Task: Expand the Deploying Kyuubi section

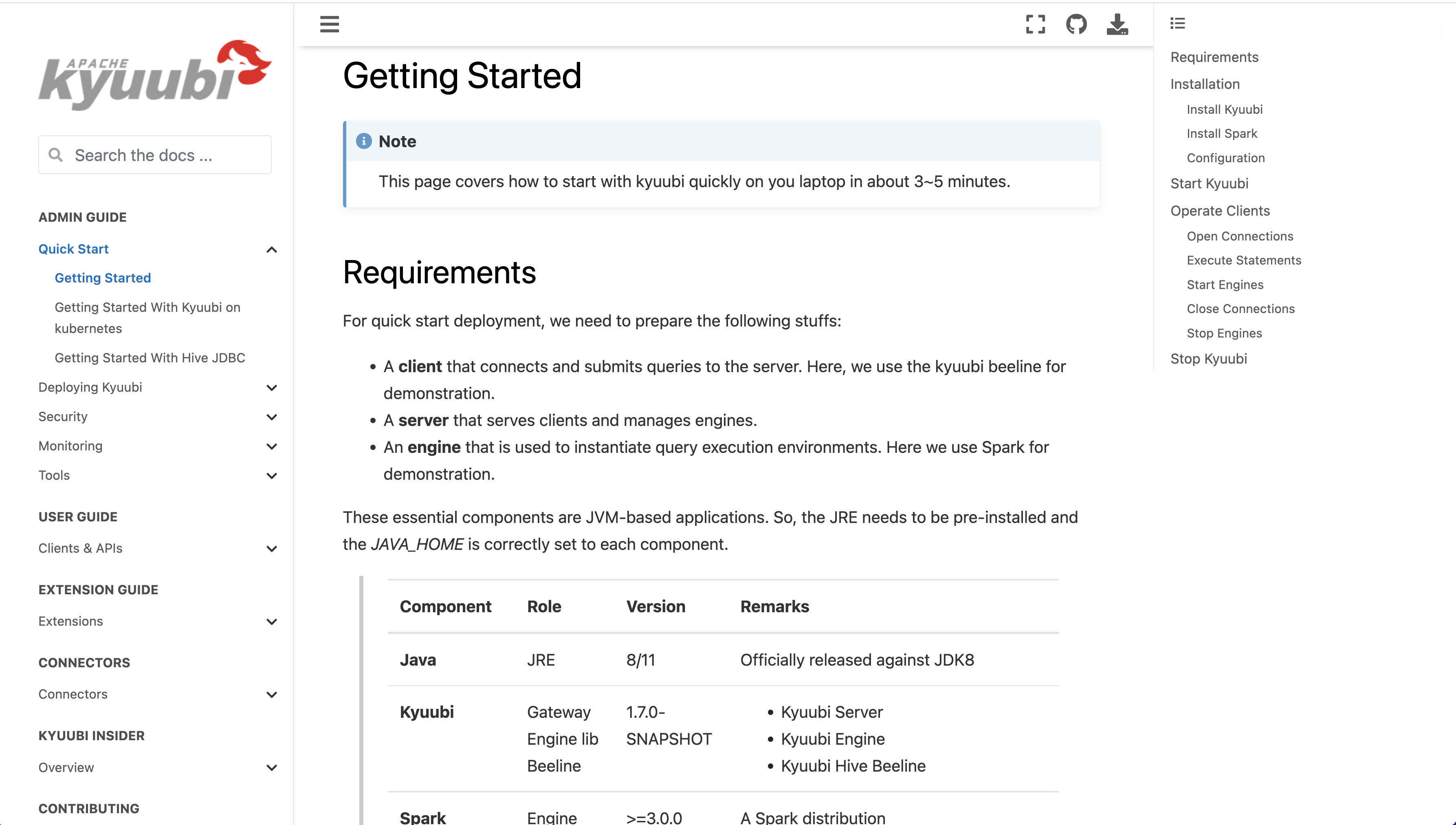Action: click(272, 388)
